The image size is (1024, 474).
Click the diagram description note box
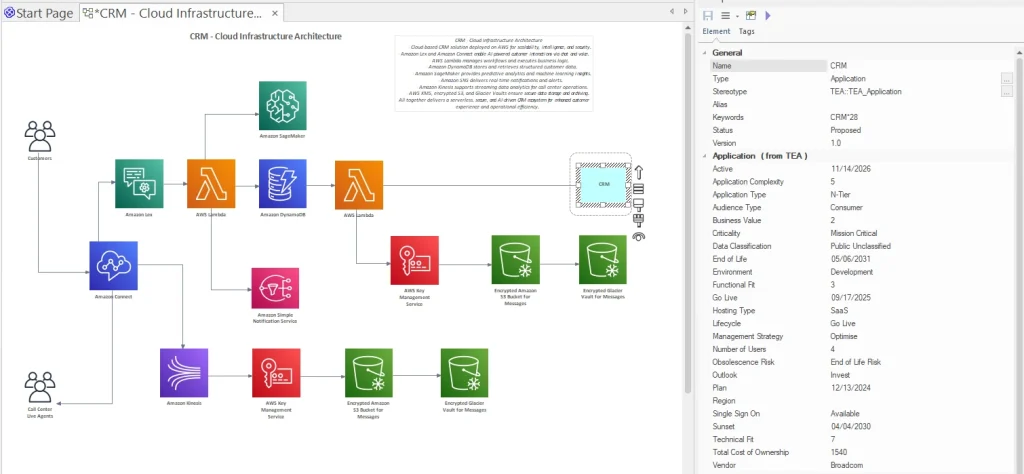point(494,73)
